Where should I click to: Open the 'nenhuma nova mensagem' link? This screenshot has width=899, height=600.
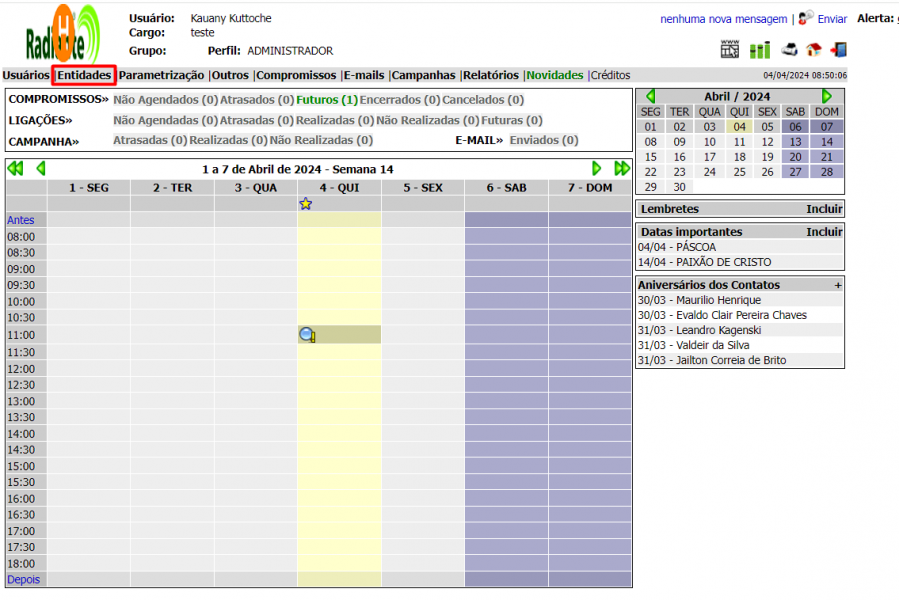723,19
